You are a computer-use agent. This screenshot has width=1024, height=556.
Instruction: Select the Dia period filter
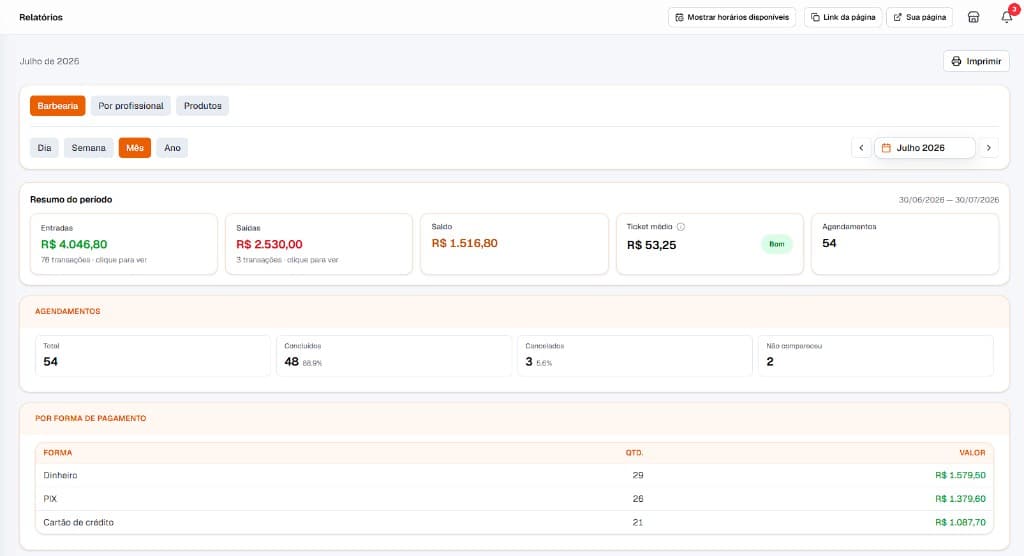(x=44, y=148)
